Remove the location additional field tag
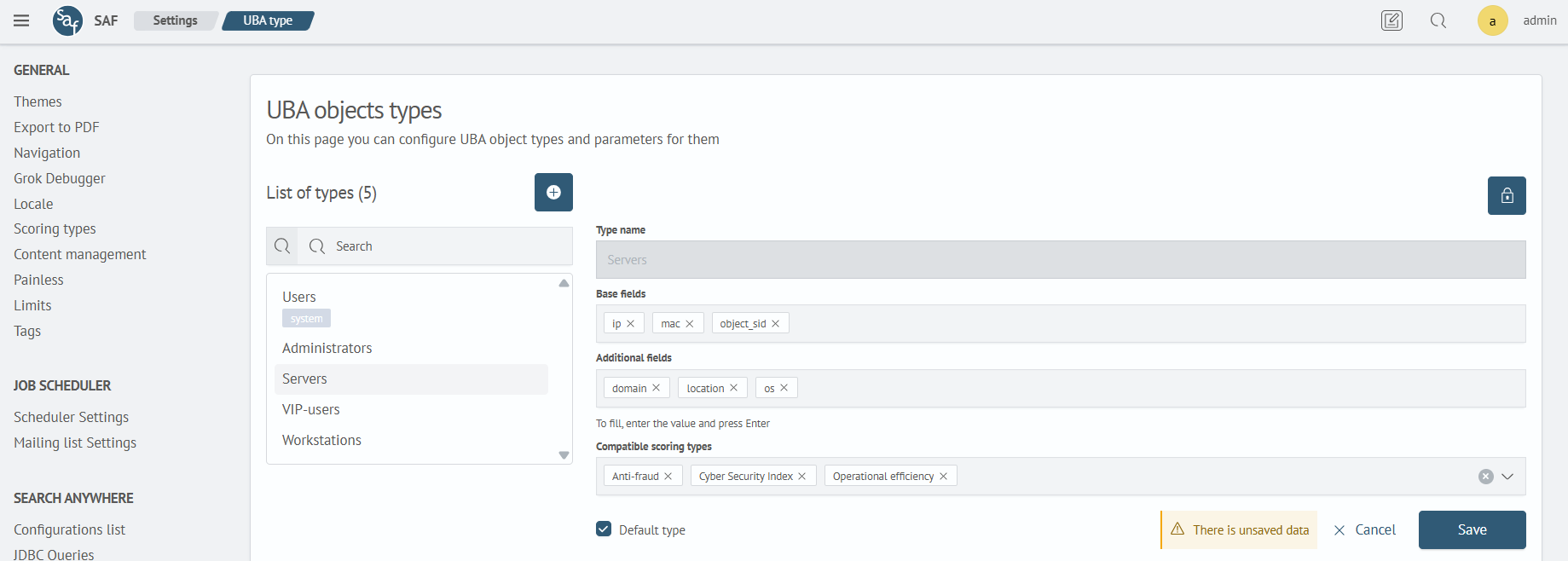The height and width of the screenshot is (561, 1568). (734, 388)
